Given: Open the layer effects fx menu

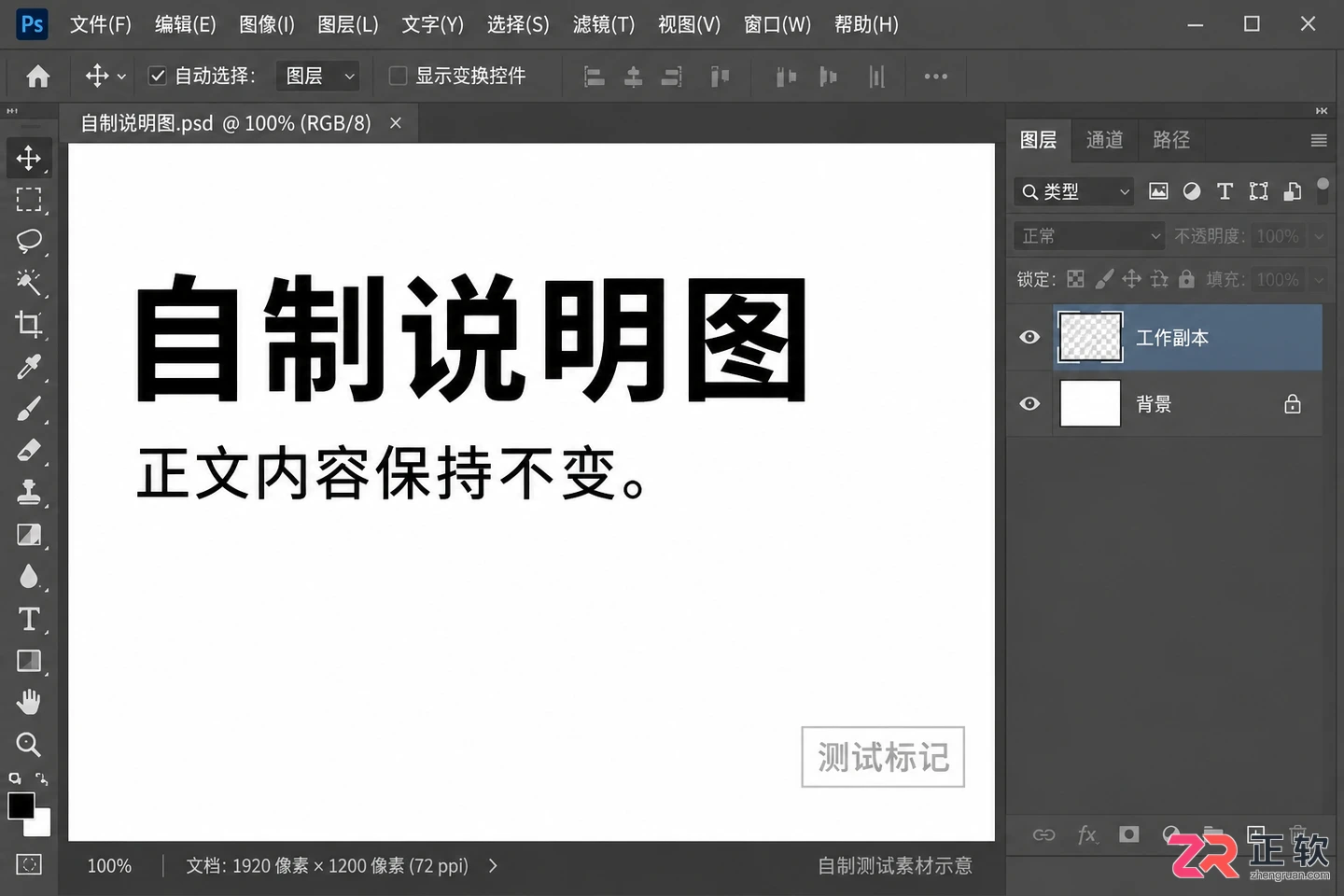Looking at the screenshot, I should coord(1087,834).
